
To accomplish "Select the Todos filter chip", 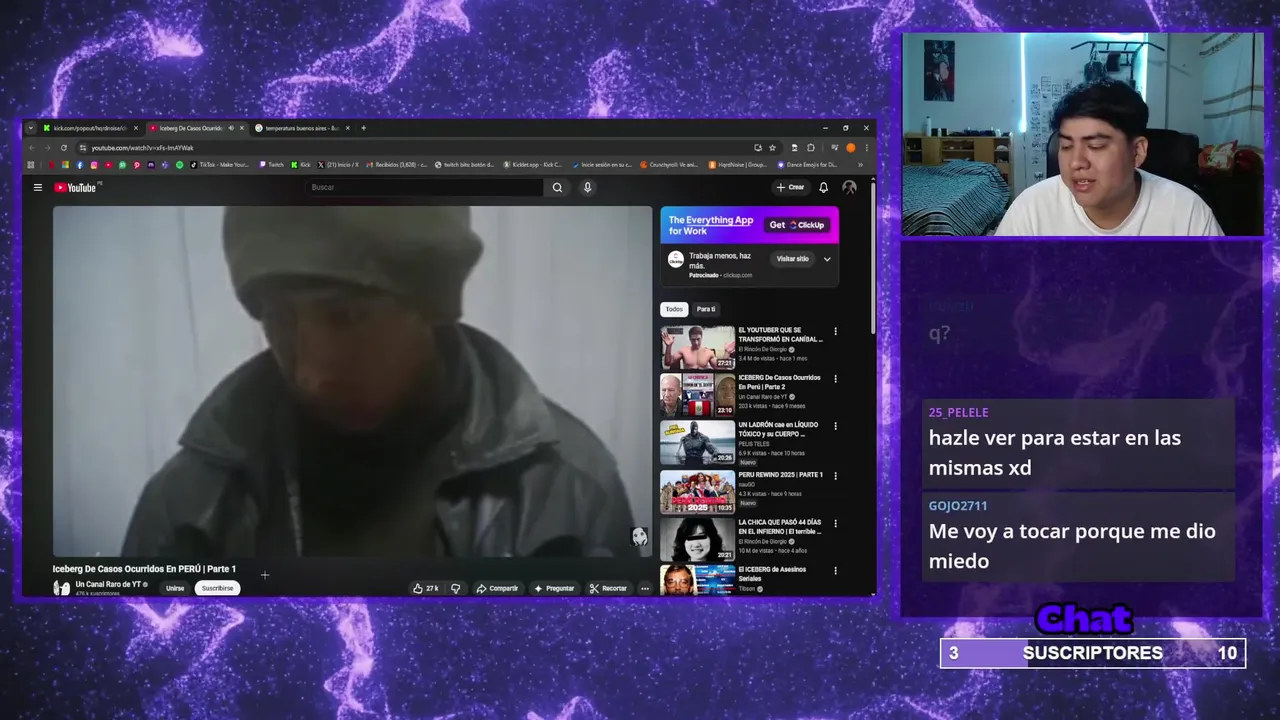I will coord(674,309).
